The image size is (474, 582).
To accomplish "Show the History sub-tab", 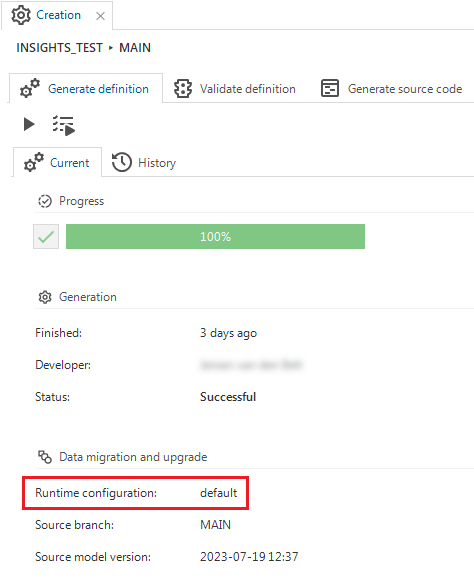I will click(x=144, y=163).
